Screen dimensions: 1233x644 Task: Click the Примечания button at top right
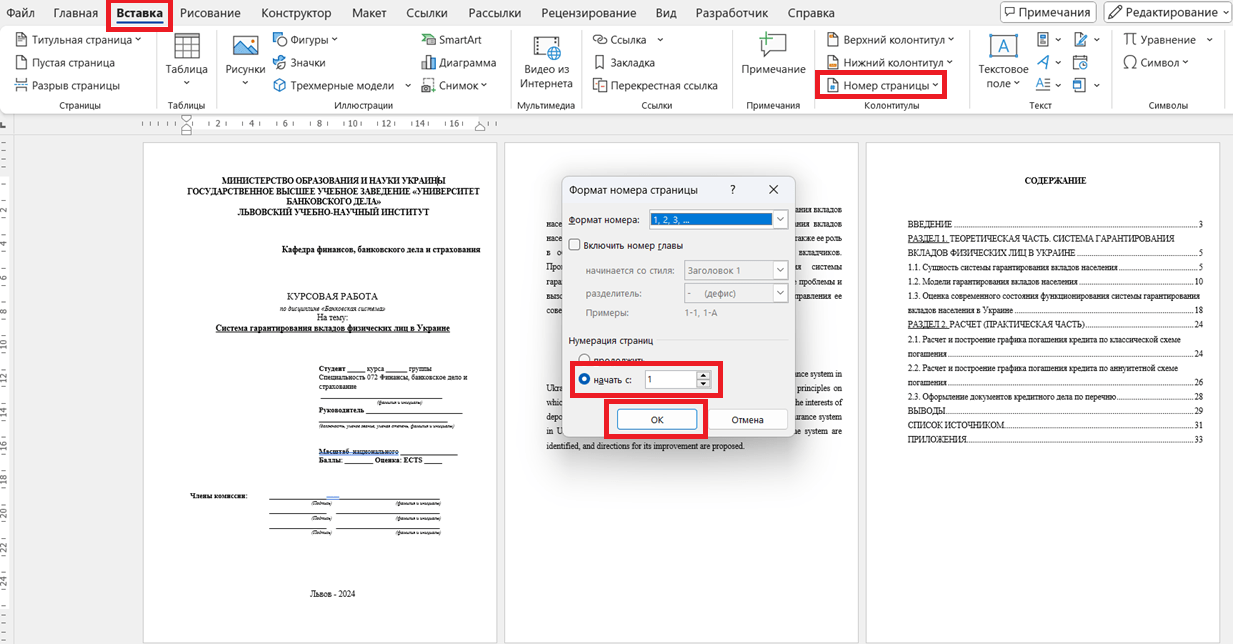tap(1048, 12)
